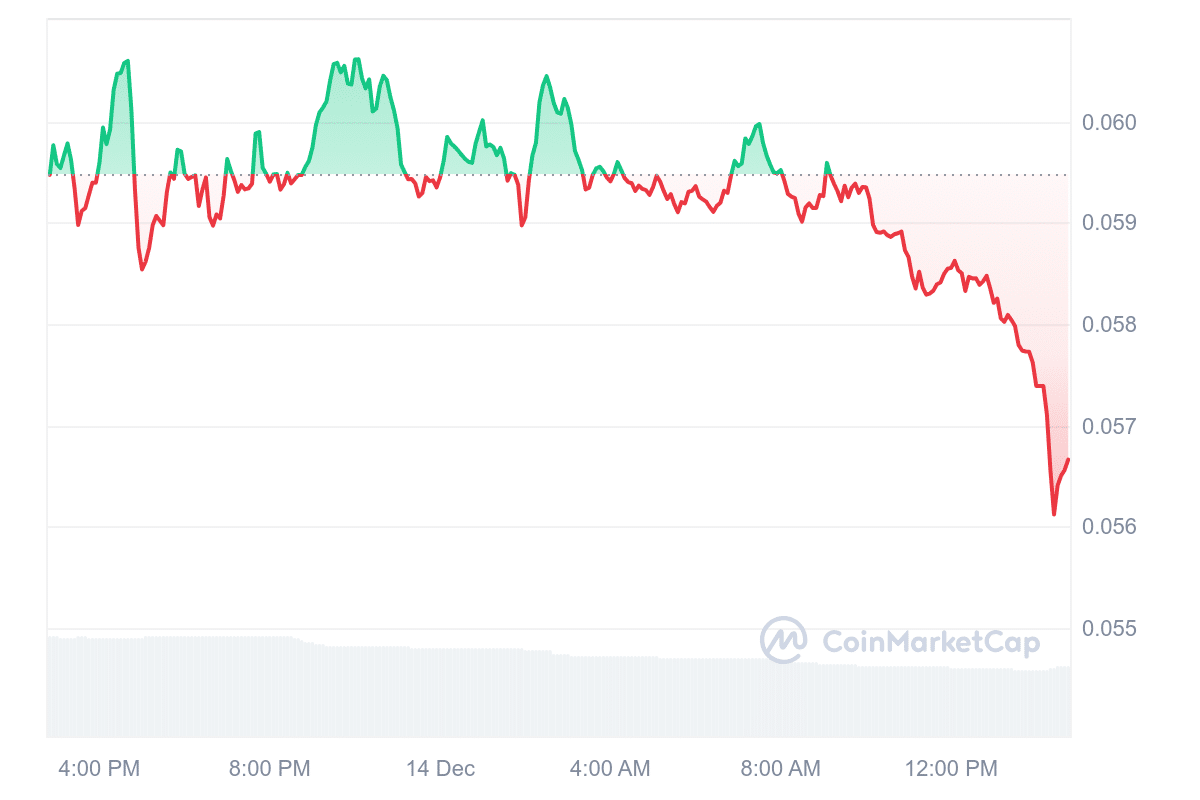Select the 4:00 AM time axis label
Screen dimensions: 1200x800
pos(609,769)
